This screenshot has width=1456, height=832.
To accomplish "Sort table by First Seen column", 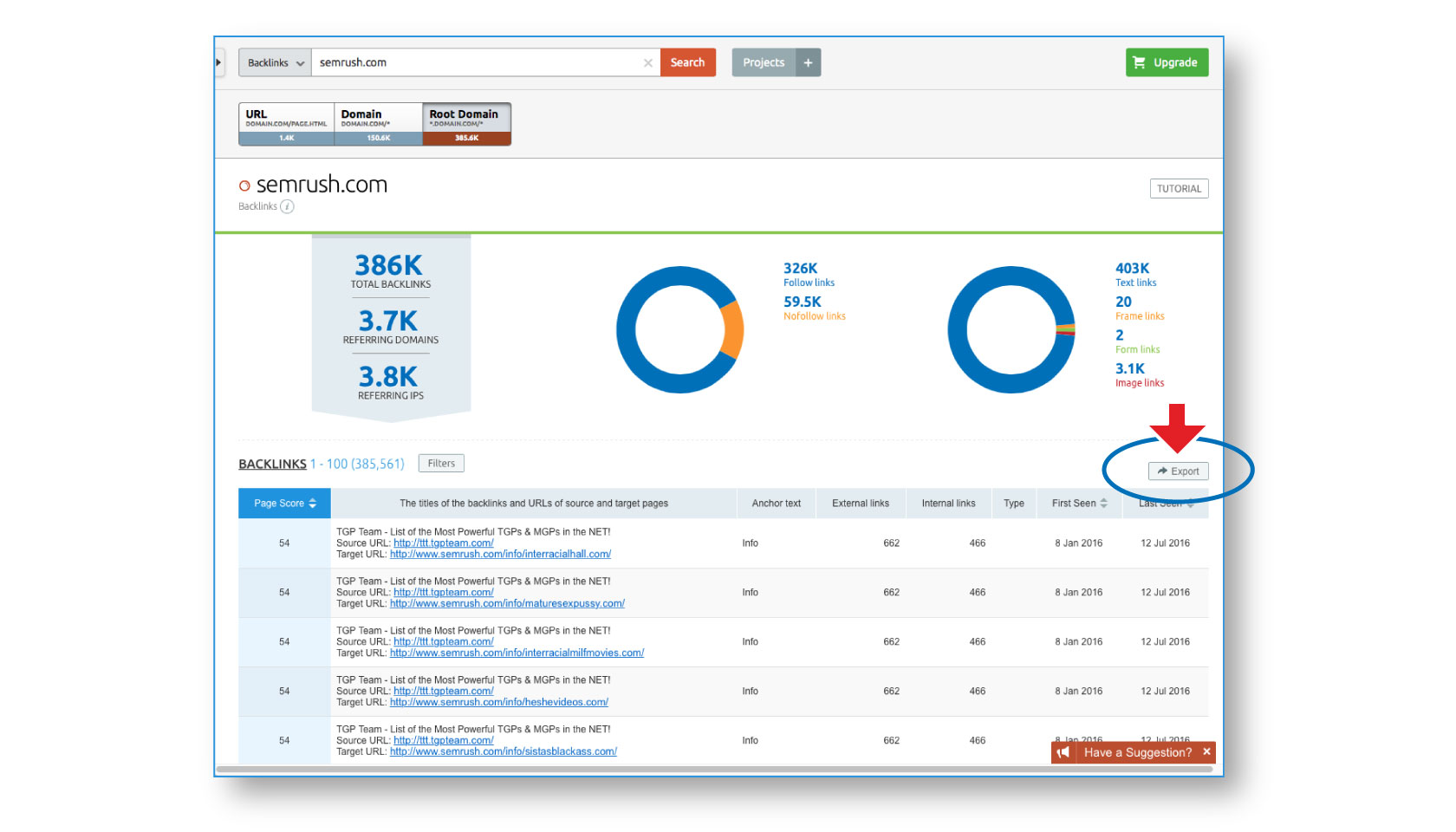I will coord(1079,504).
